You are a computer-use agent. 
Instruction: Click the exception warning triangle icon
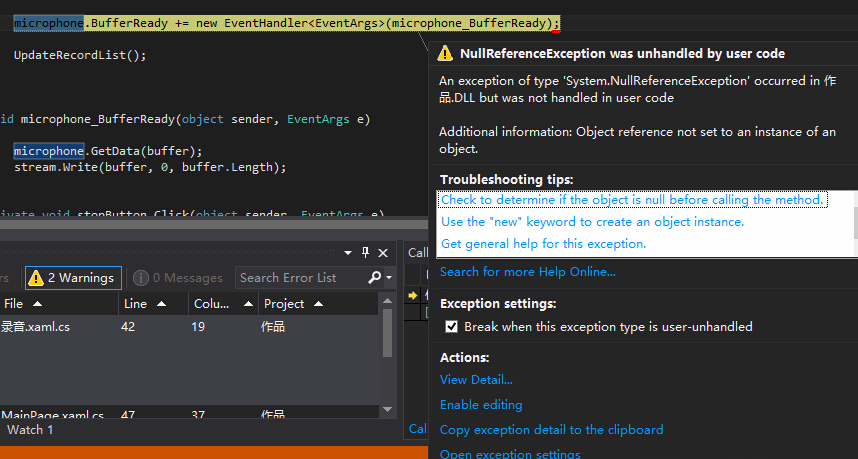[445, 53]
